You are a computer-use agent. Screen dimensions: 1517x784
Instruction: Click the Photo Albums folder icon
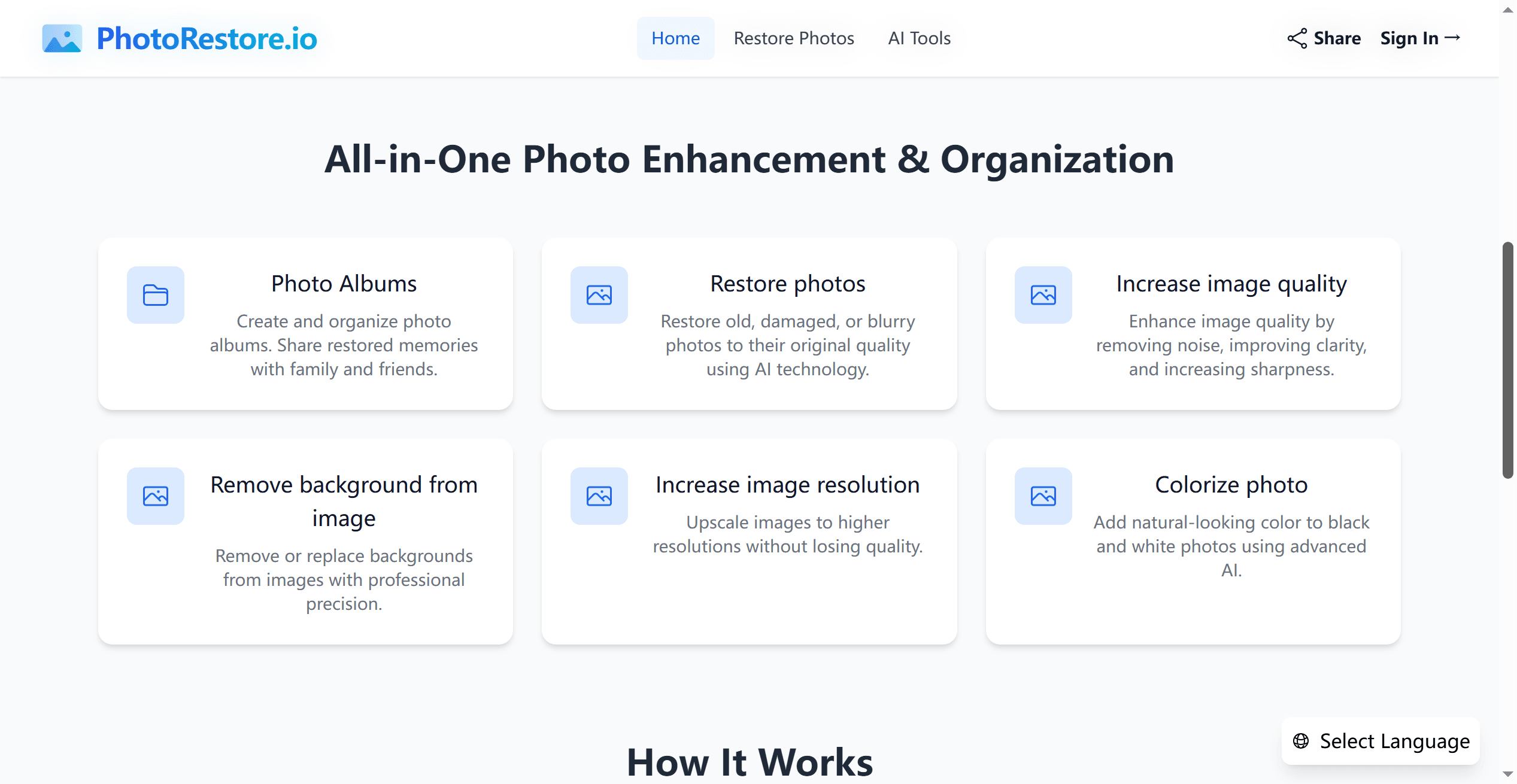tap(156, 295)
